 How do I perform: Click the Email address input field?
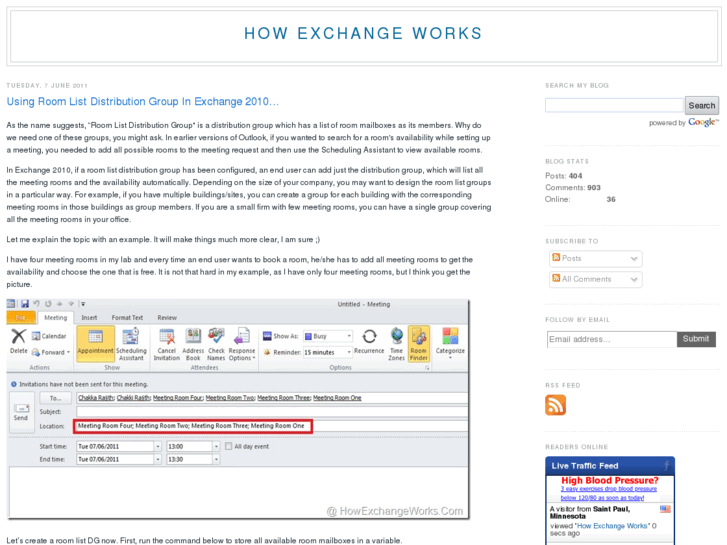point(612,339)
